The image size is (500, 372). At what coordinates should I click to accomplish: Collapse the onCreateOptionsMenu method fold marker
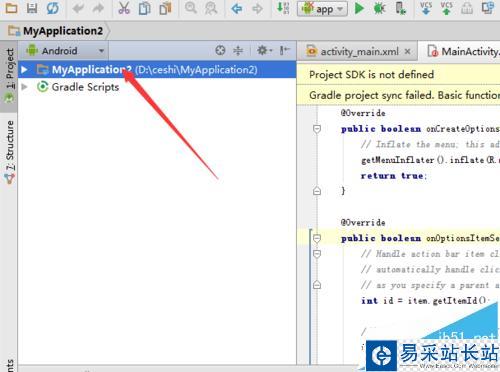point(317,129)
